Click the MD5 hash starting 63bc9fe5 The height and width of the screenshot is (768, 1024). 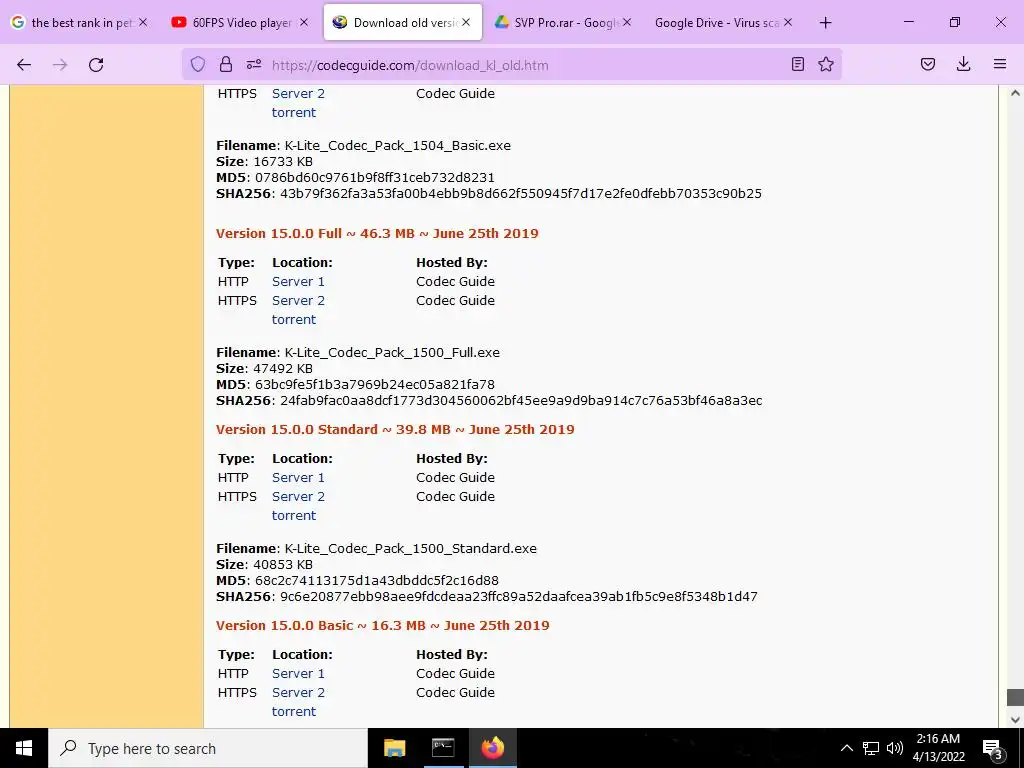click(375, 385)
